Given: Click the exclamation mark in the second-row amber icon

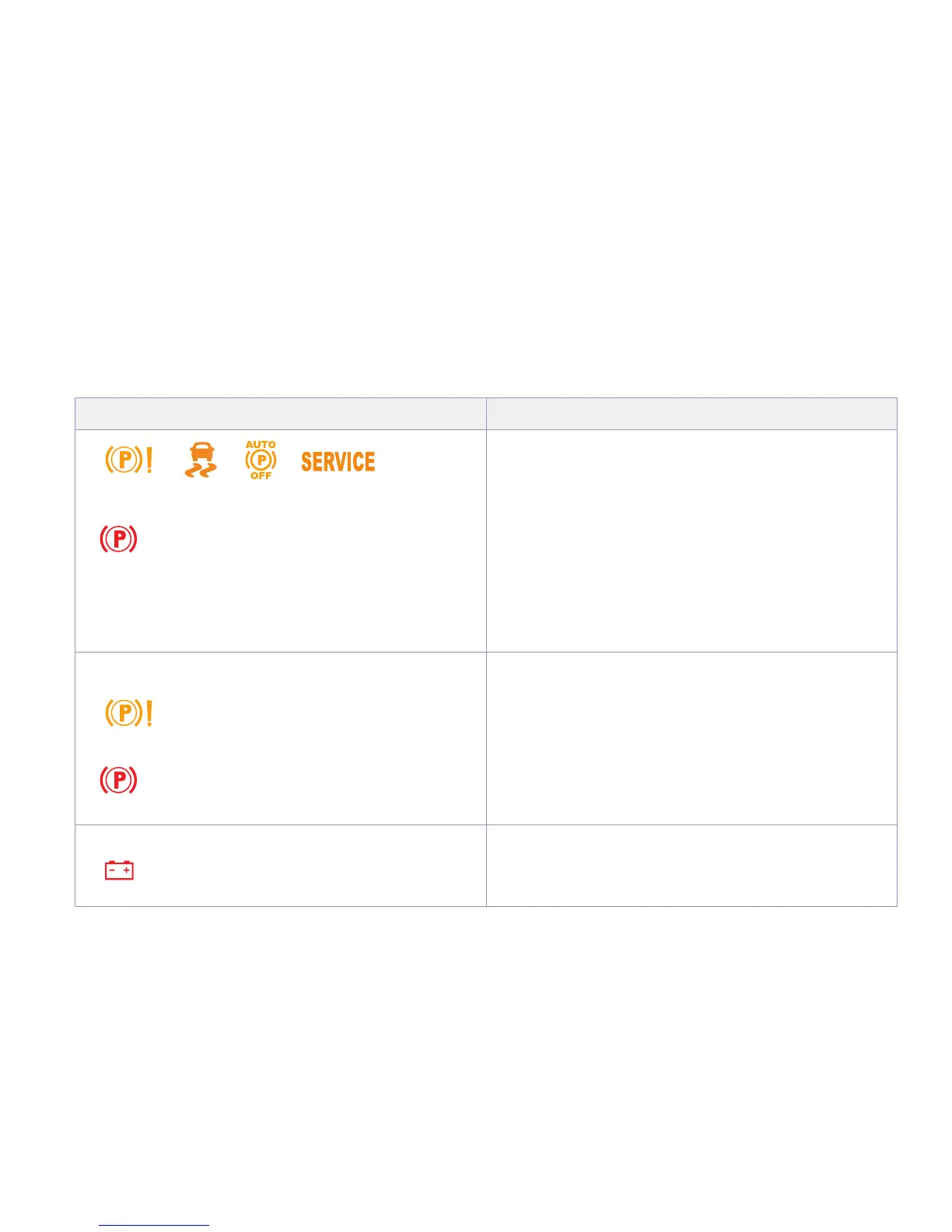Looking at the screenshot, I should coord(149,712).
